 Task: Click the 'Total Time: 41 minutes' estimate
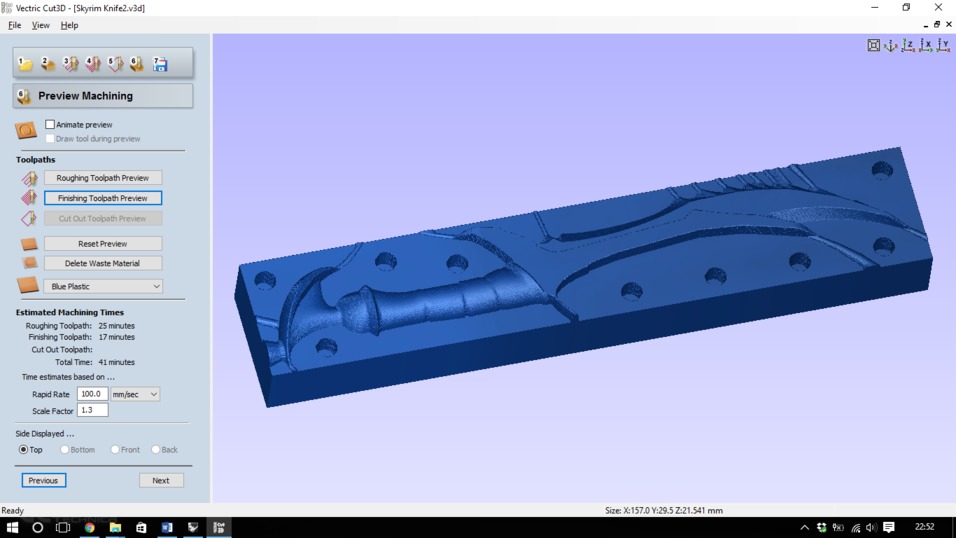(95, 362)
